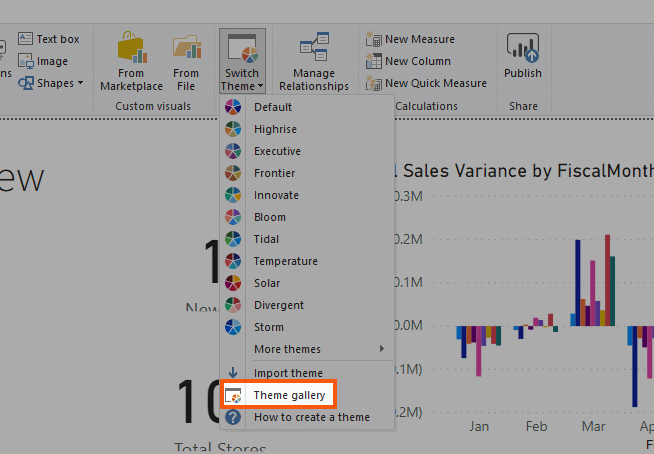
Task: Click the Text box icon
Action: click(x=25, y=39)
